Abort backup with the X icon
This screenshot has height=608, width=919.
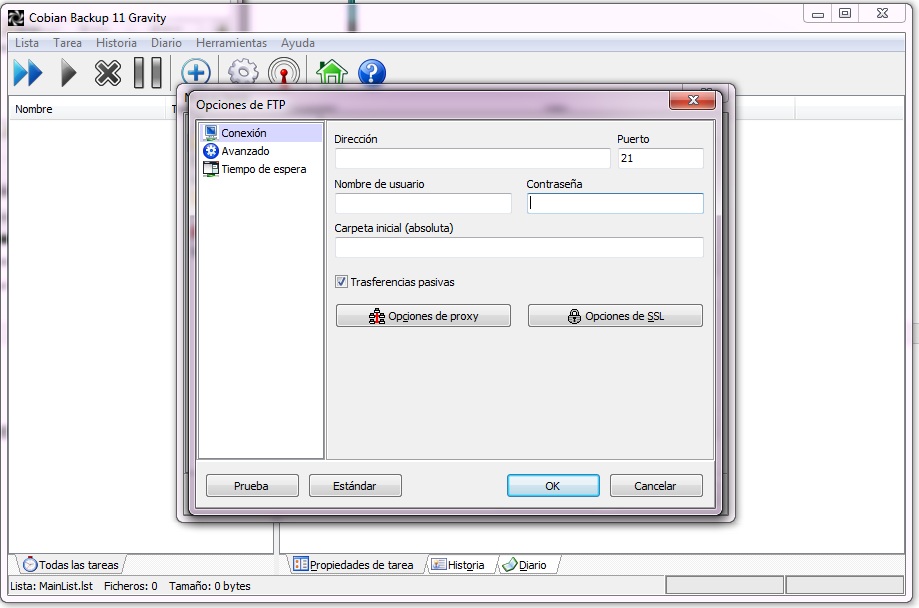click(108, 73)
